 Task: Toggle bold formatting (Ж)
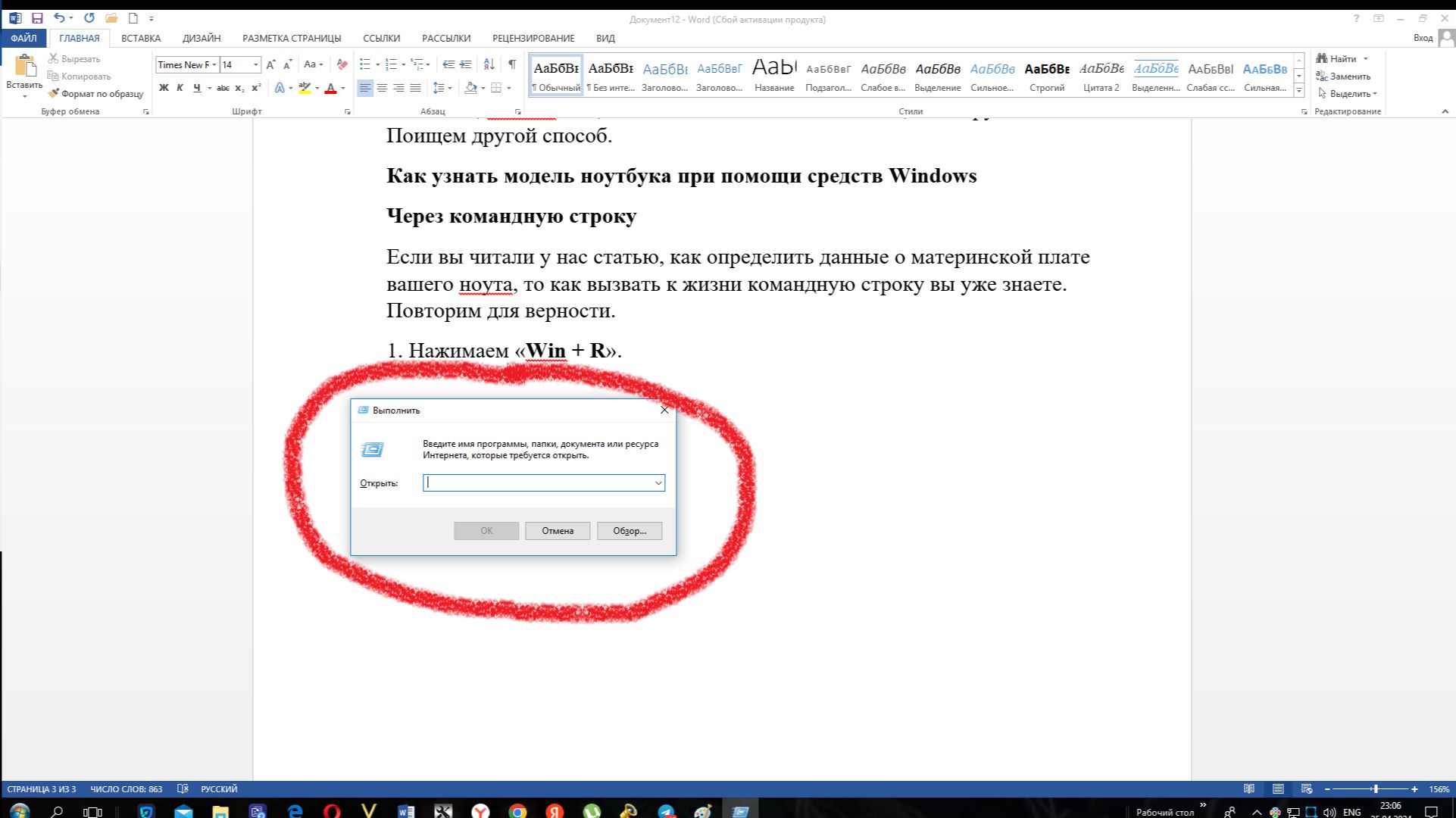coord(164,88)
